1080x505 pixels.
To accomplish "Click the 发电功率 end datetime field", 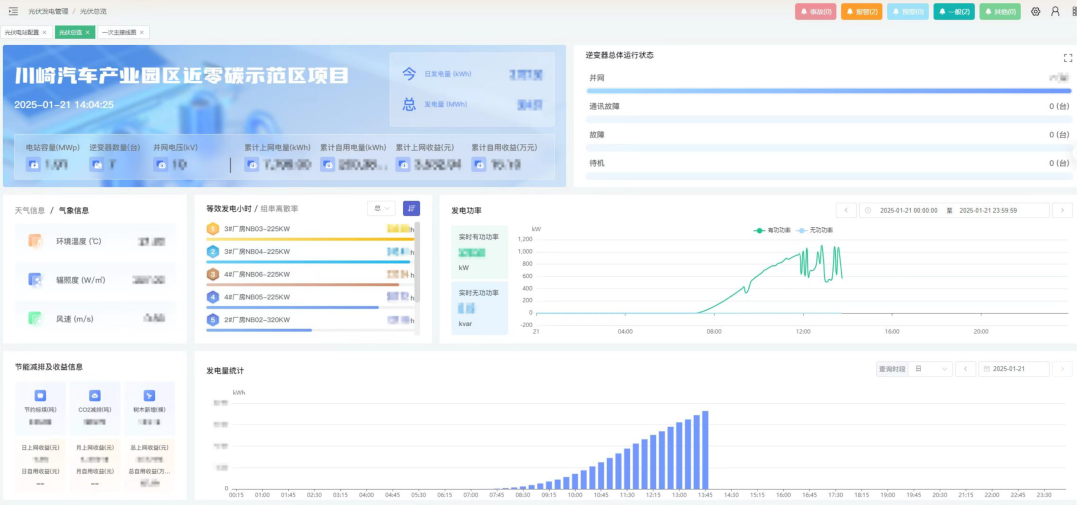I will click(988, 210).
